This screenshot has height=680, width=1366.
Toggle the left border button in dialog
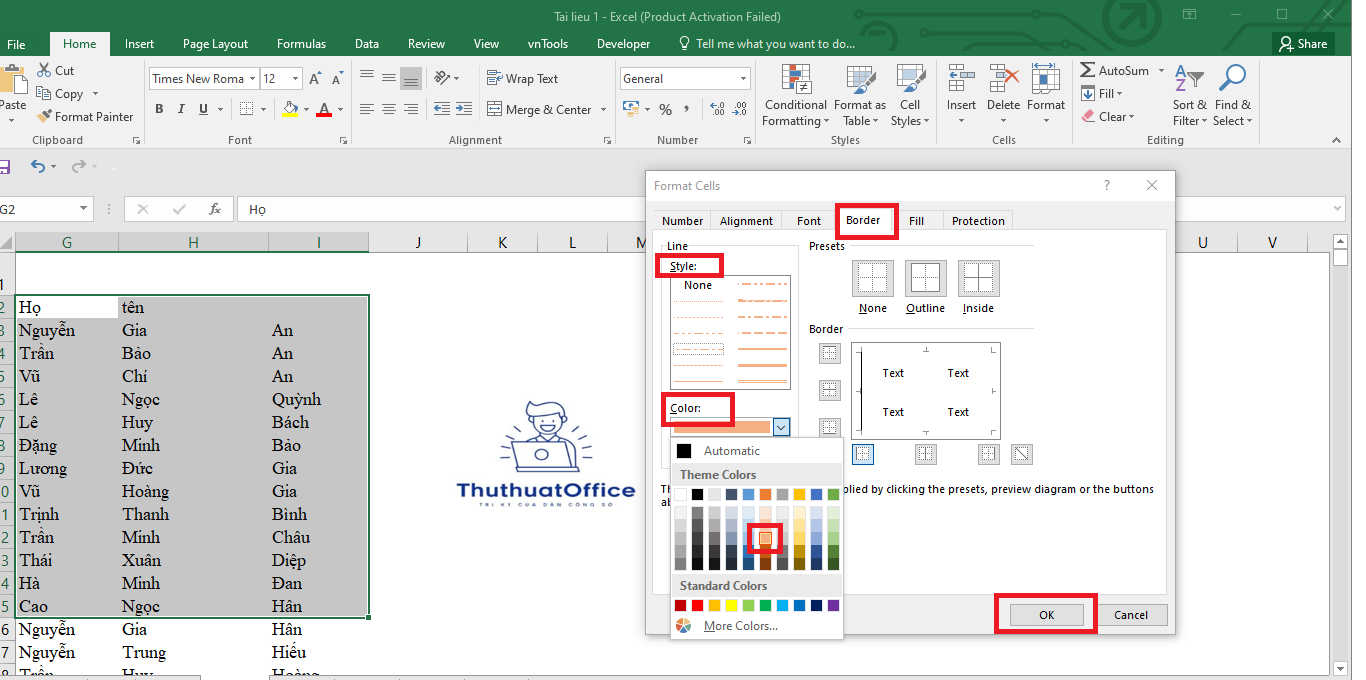tap(863, 454)
